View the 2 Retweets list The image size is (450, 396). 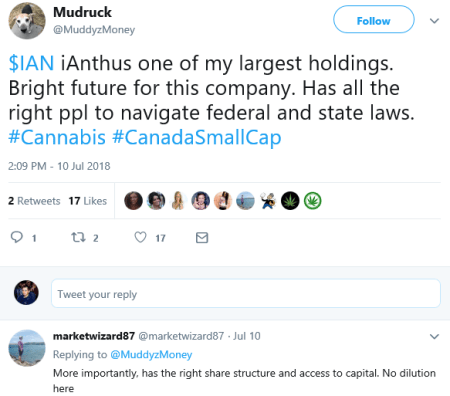[34, 201]
